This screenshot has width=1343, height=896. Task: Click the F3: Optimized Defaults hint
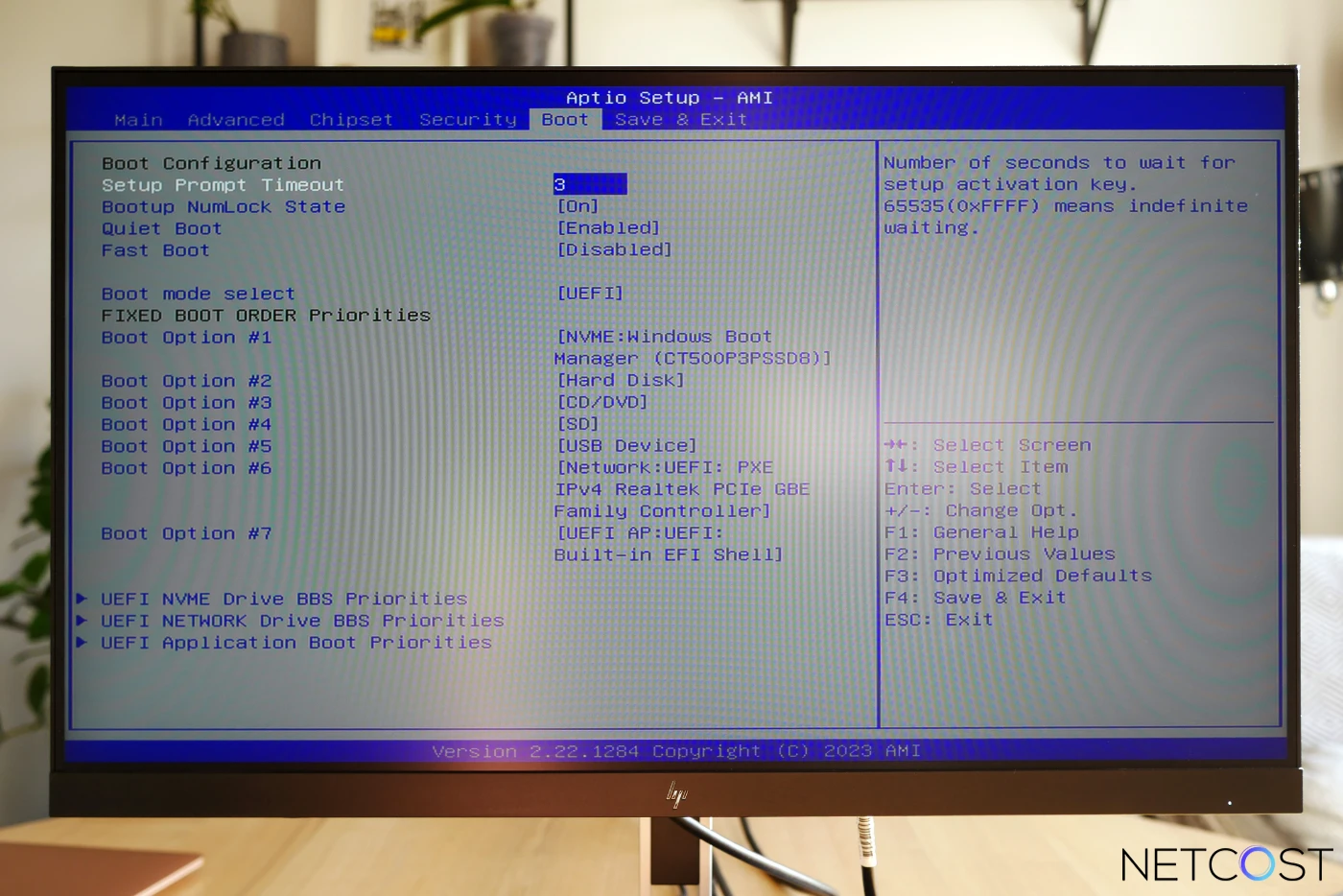pyautogui.click(x=1018, y=577)
